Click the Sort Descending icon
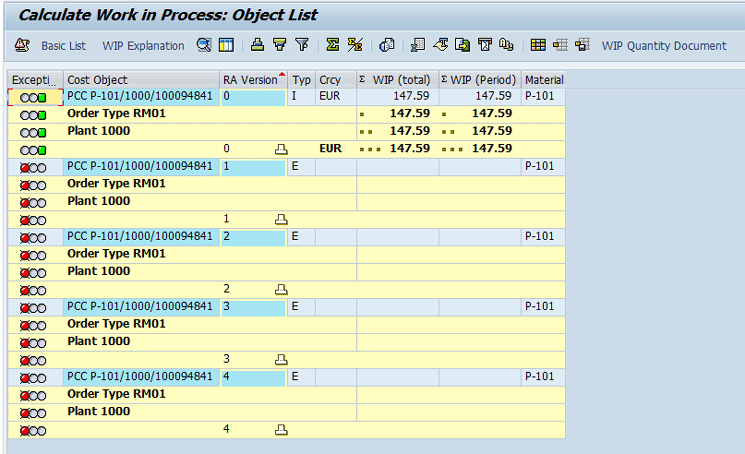745x454 pixels. point(279,45)
